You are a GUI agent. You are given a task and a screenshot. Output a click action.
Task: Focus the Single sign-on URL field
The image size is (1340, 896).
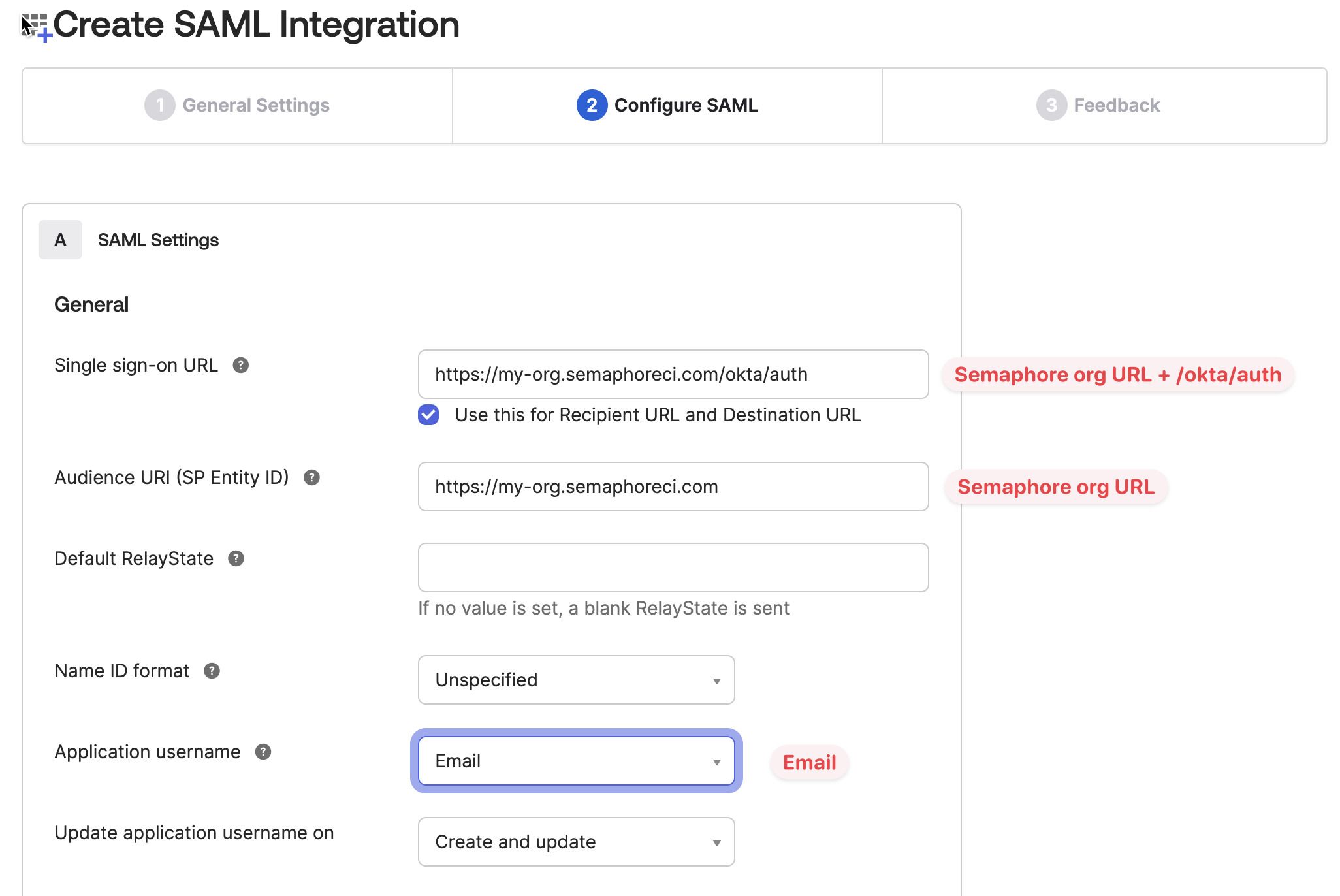coord(673,374)
